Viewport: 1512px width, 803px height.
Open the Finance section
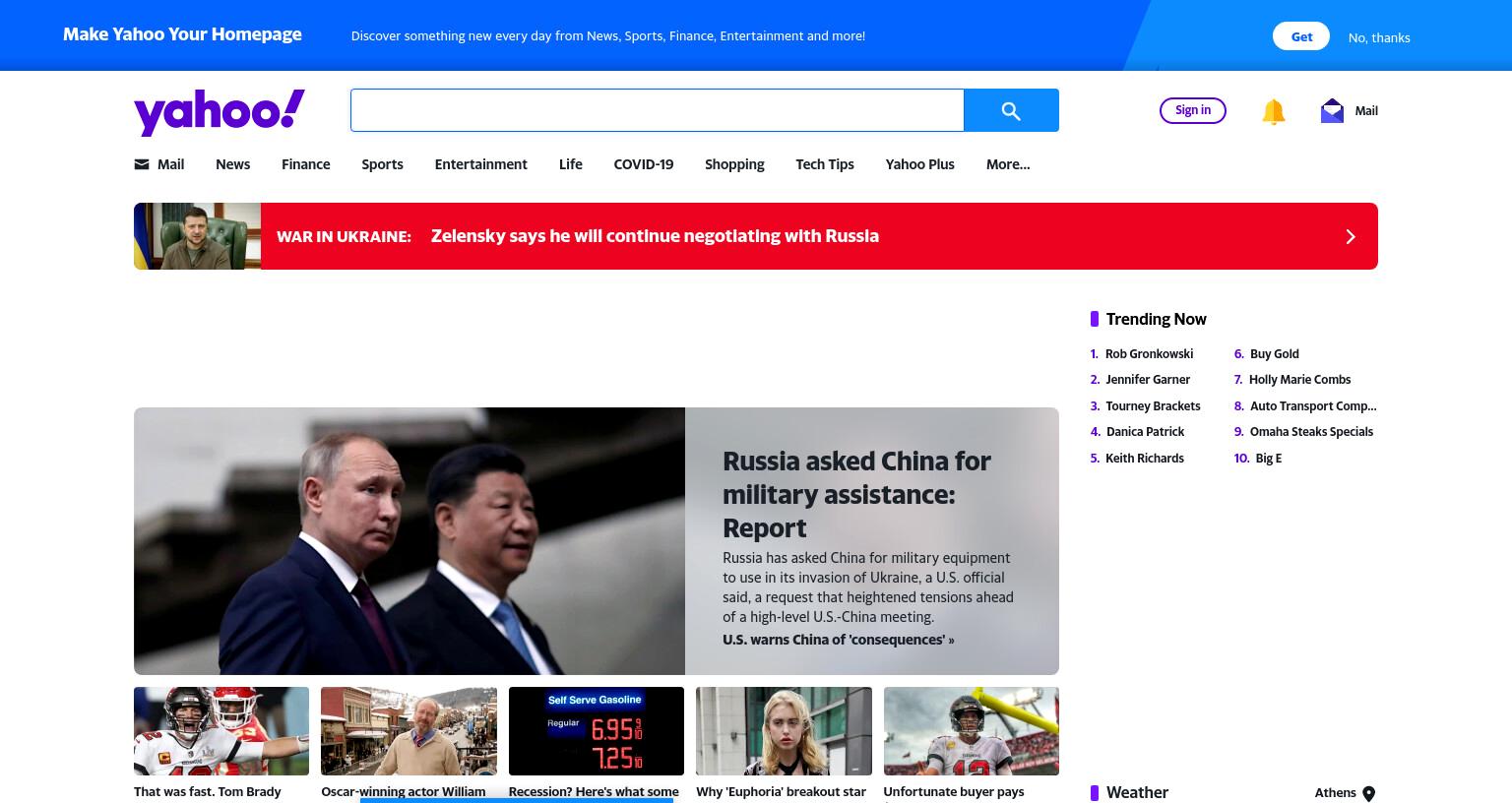(x=305, y=164)
